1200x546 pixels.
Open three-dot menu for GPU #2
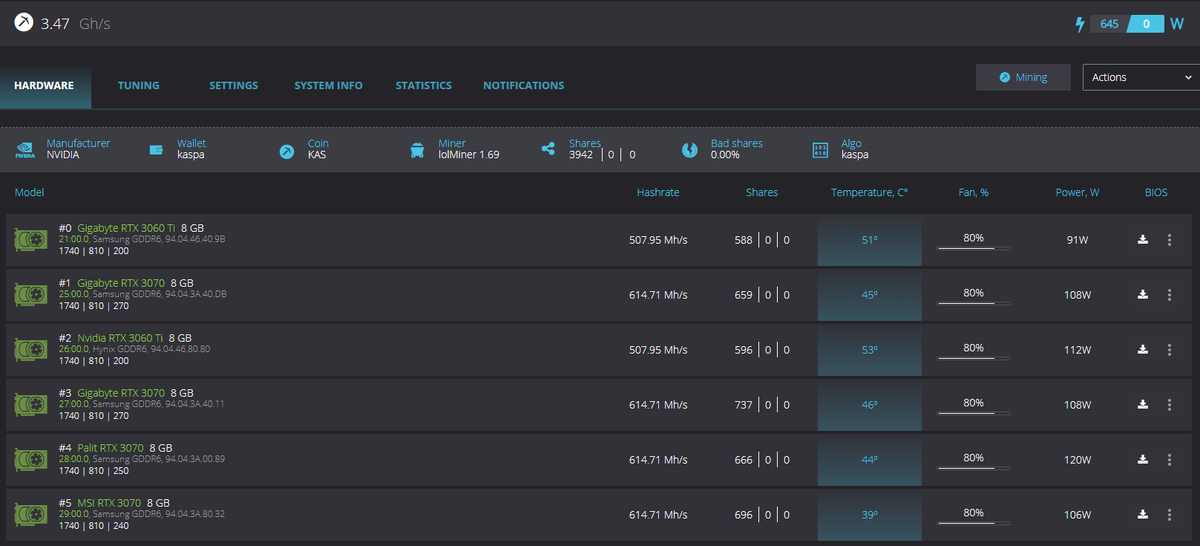1169,350
